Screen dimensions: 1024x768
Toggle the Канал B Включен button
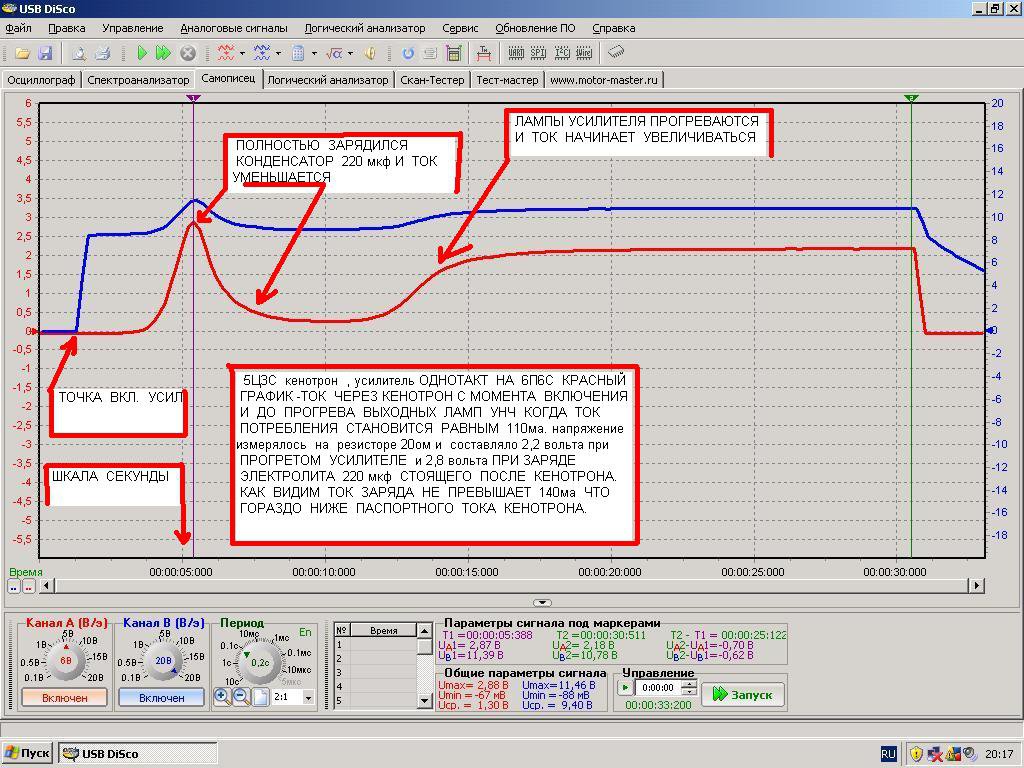point(161,697)
